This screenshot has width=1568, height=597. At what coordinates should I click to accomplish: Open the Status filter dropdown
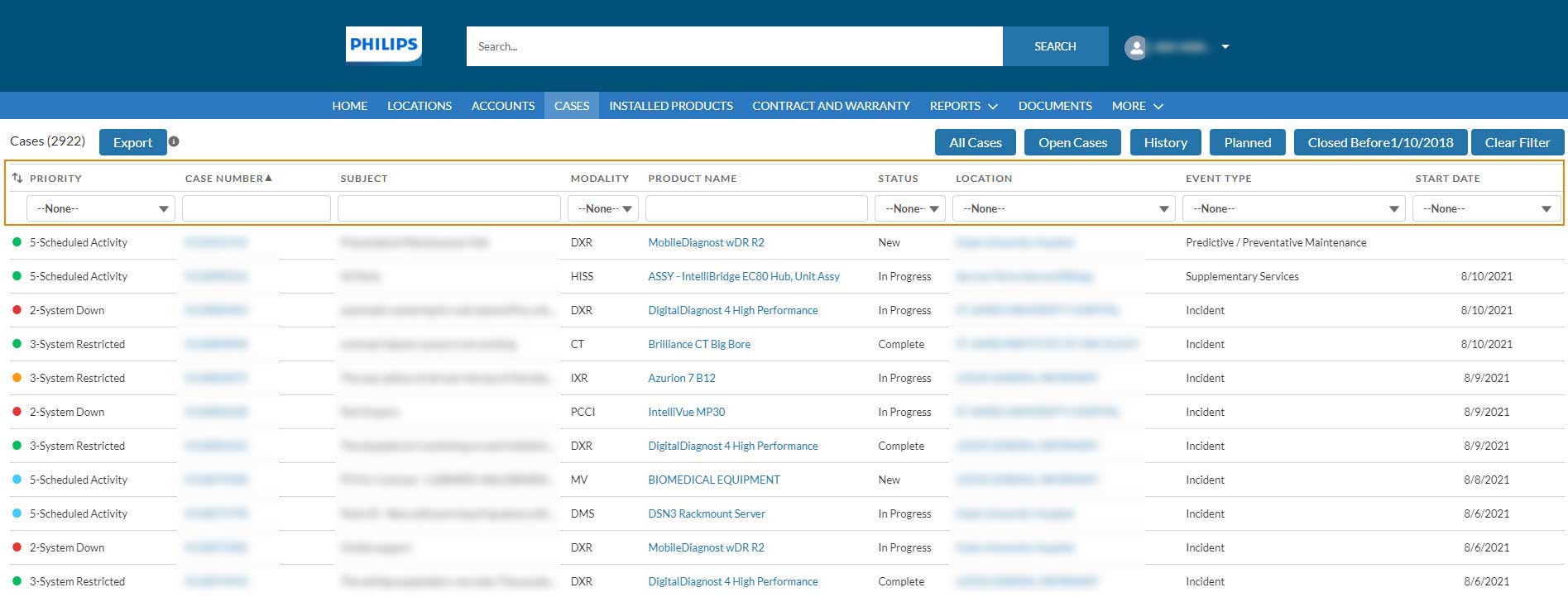pos(909,208)
